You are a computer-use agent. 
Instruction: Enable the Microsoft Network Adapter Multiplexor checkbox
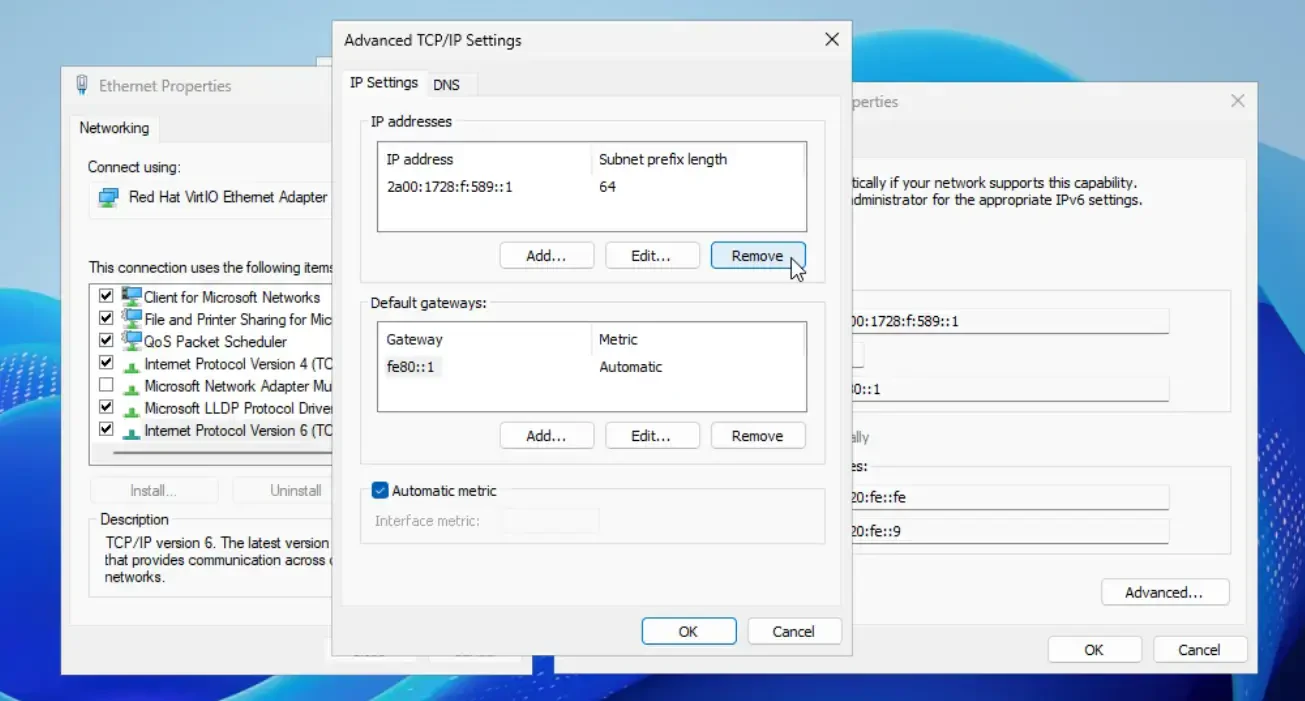click(106, 386)
